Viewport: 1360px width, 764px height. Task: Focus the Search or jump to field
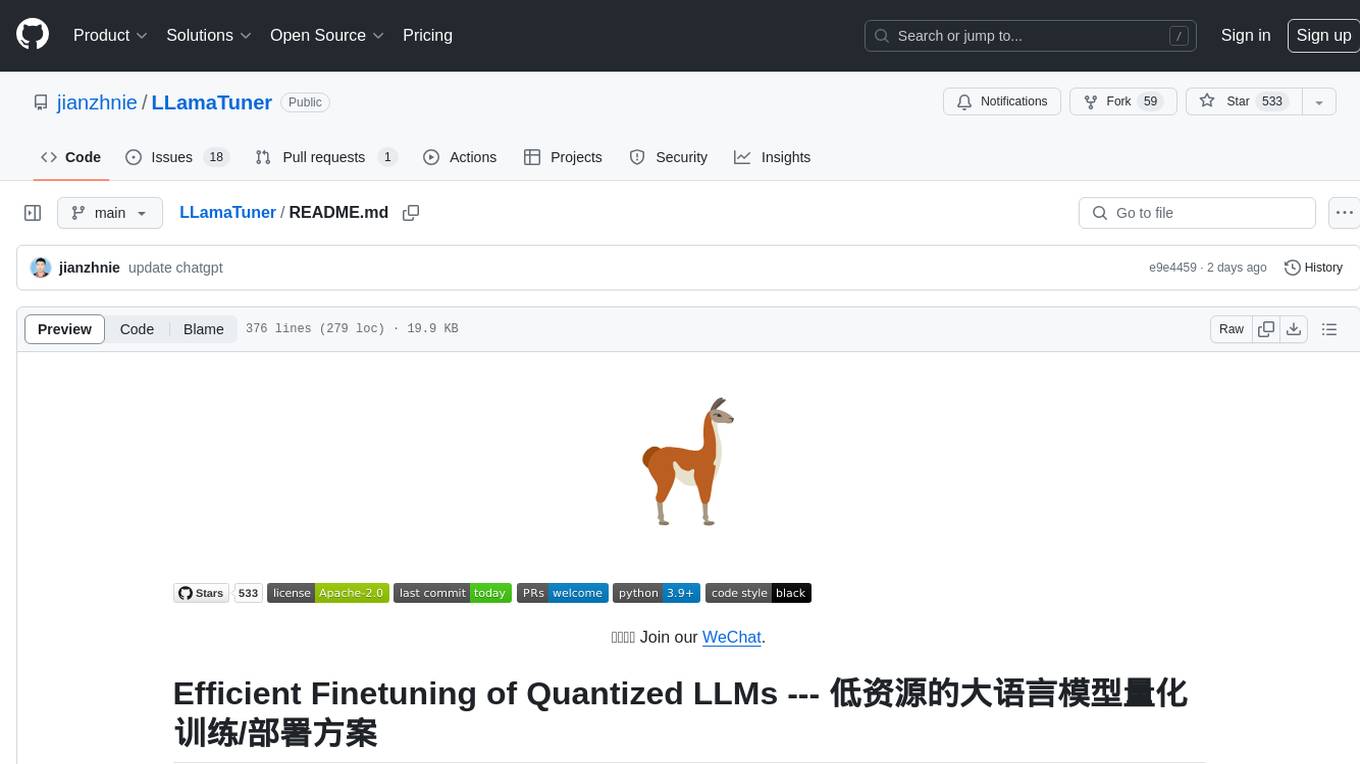click(x=1032, y=36)
